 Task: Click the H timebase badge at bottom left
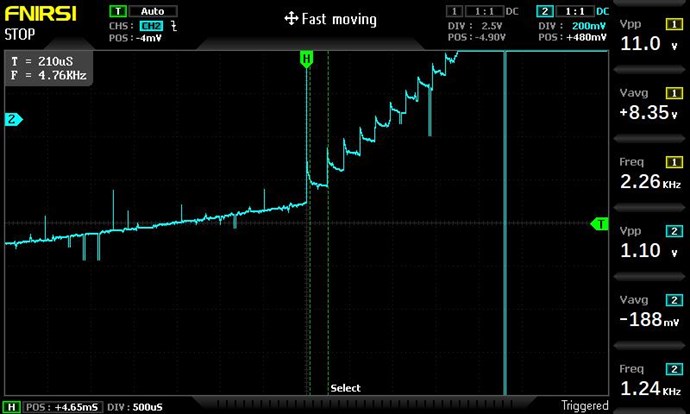coord(11,406)
